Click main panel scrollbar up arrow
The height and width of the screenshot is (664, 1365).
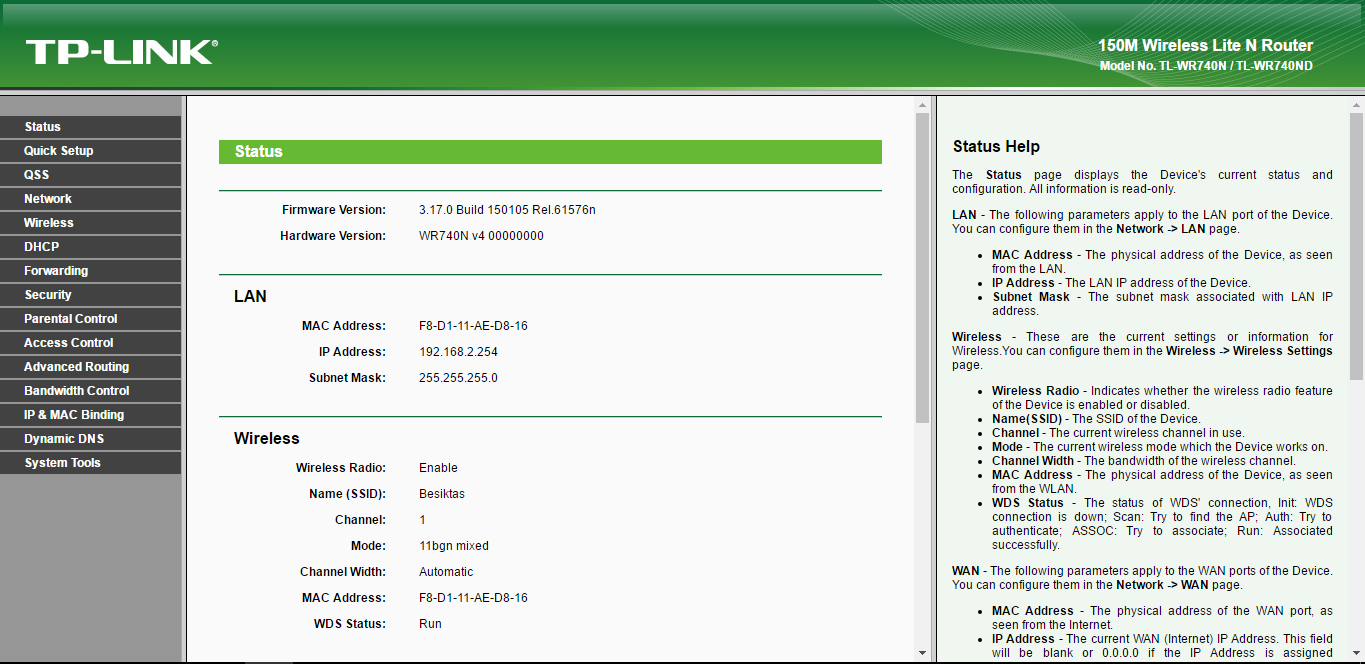pyautogui.click(x=923, y=104)
